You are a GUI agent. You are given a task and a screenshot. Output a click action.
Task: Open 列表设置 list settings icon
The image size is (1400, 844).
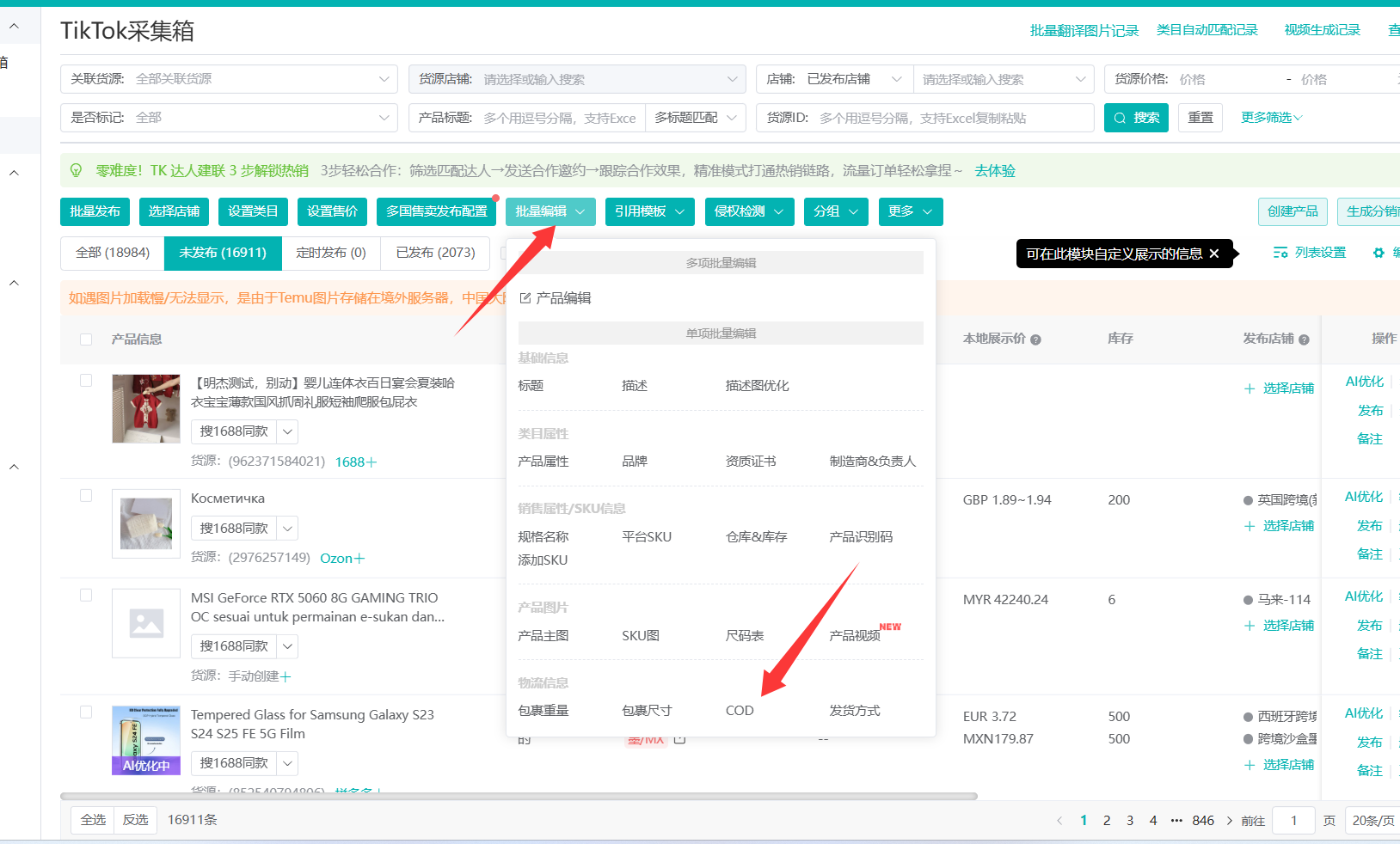pyautogui.click(x=1280, y=253)
